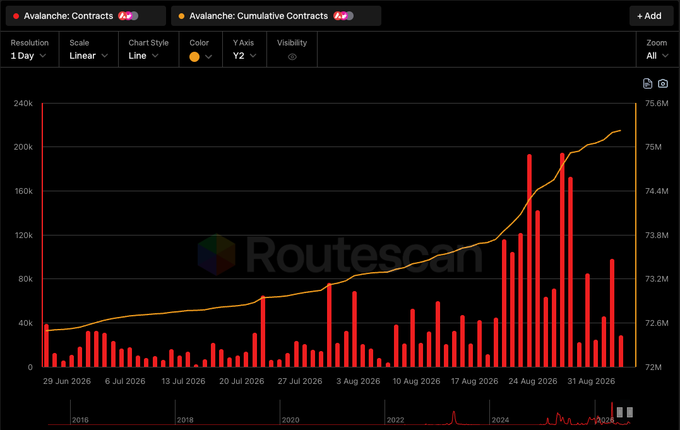Take chart screenshot with camera icon
Viewport: 680px width, 430px height.
(x=663, y=84)
